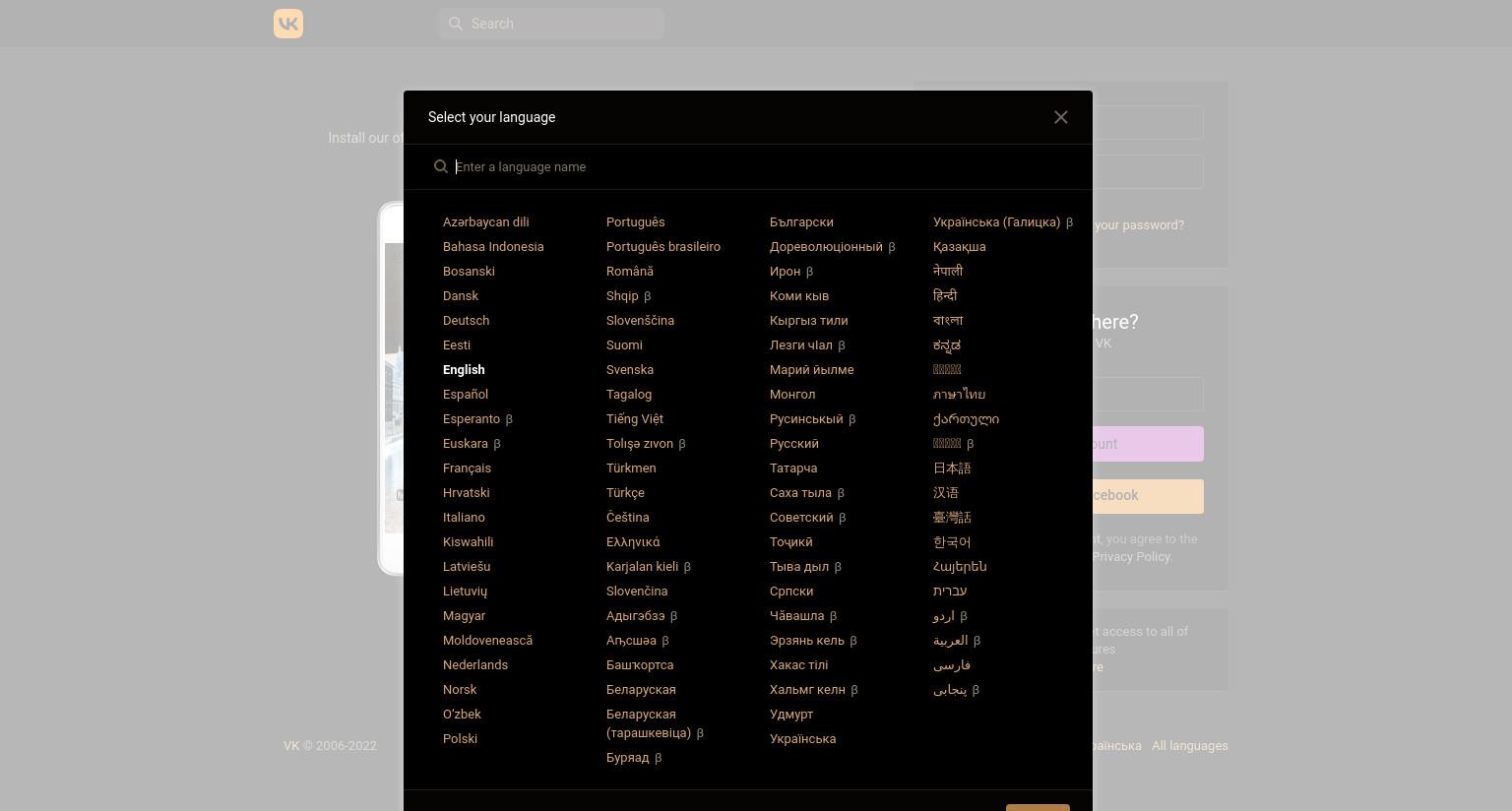Viewport: 1512px width, 811px height.
Task: Choose Türkçe language
Action: click(625, 493)
